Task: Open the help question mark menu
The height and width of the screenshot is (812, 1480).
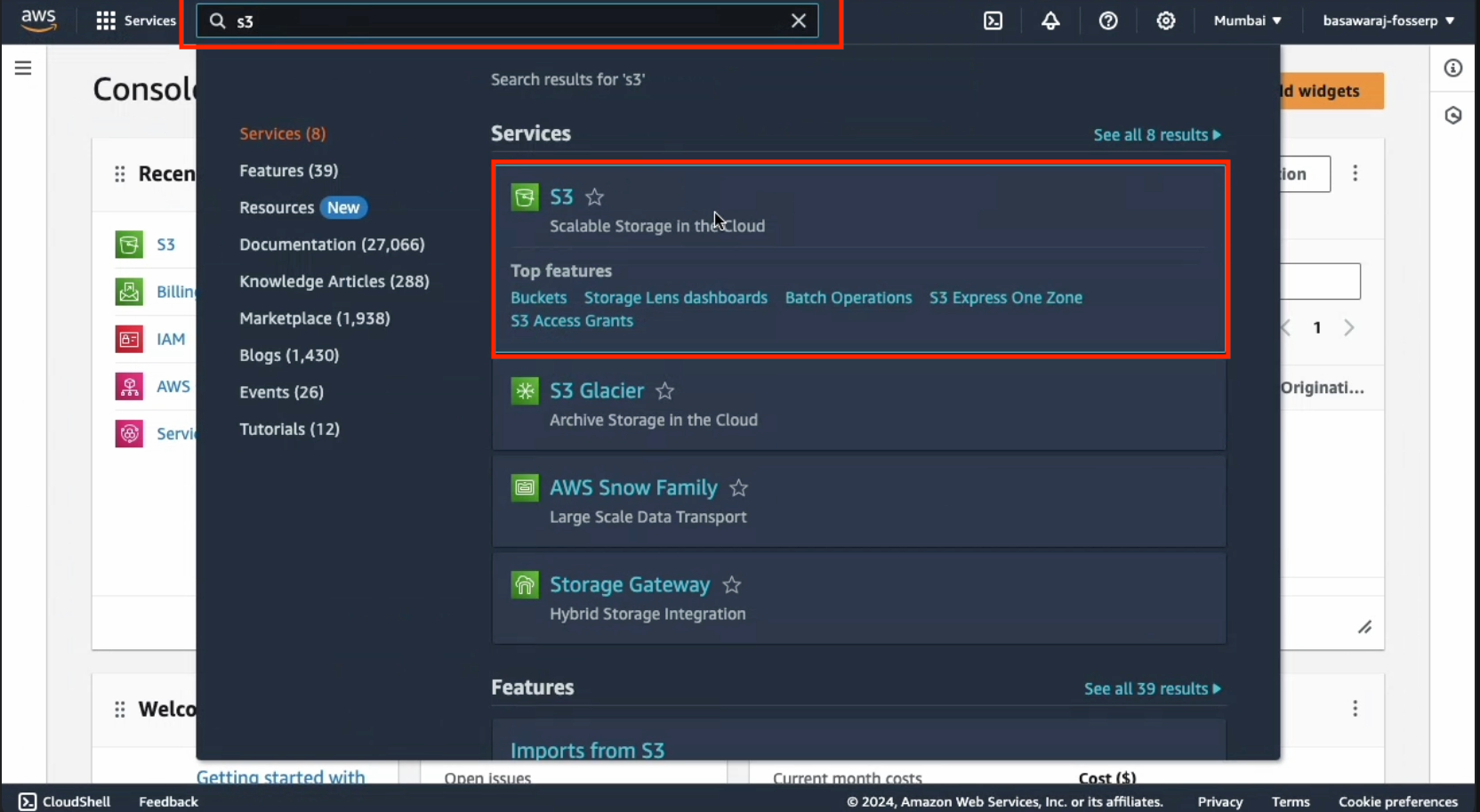Action: [x=1108, y=20]
